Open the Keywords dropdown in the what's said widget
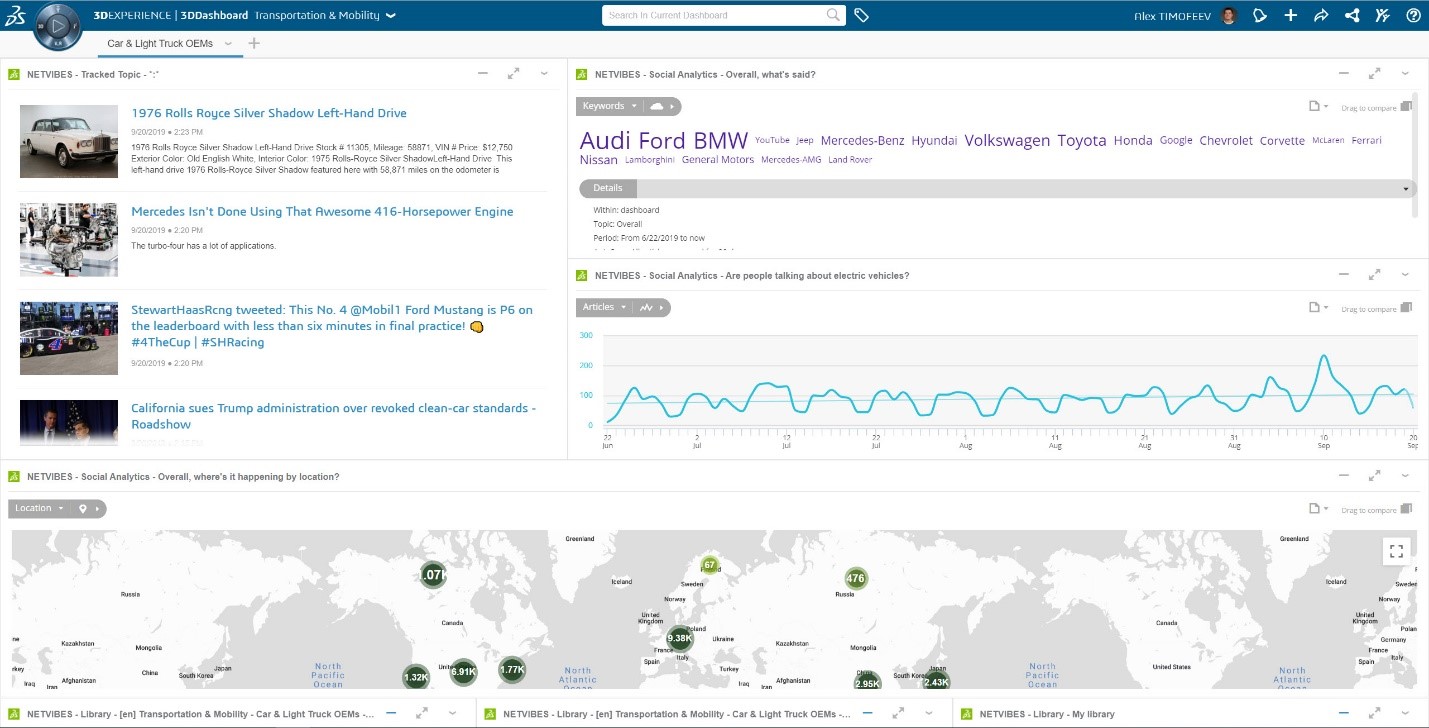Viewport: 1429px width, 728px height. pyautogui.click(x=608, y=106)
